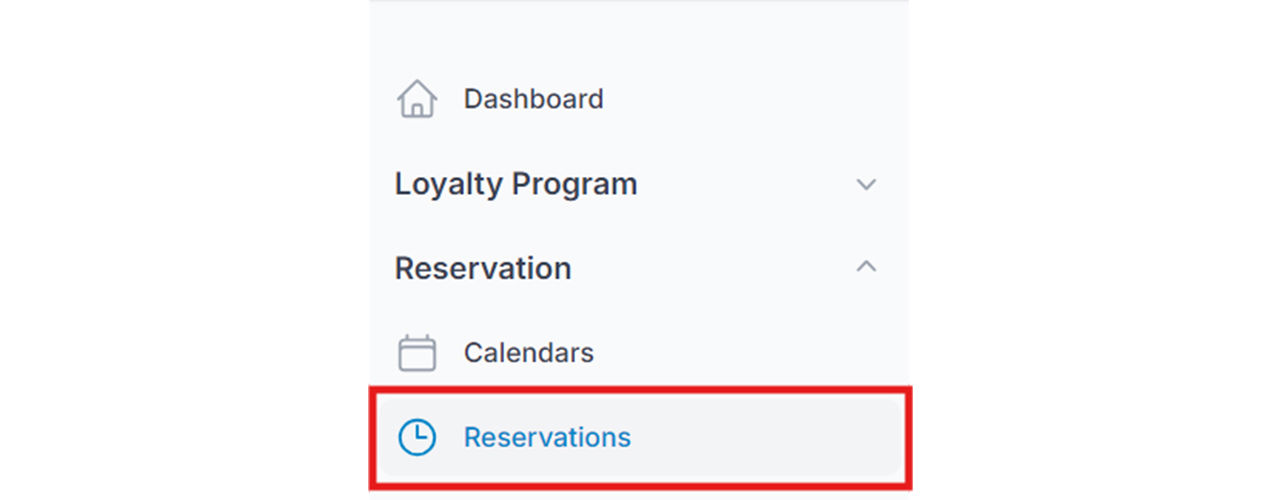Image resolution: width=1280 pixels, height=500 pixels.
Task: Open the Dashboard menu item
Action: click(638, 99)
